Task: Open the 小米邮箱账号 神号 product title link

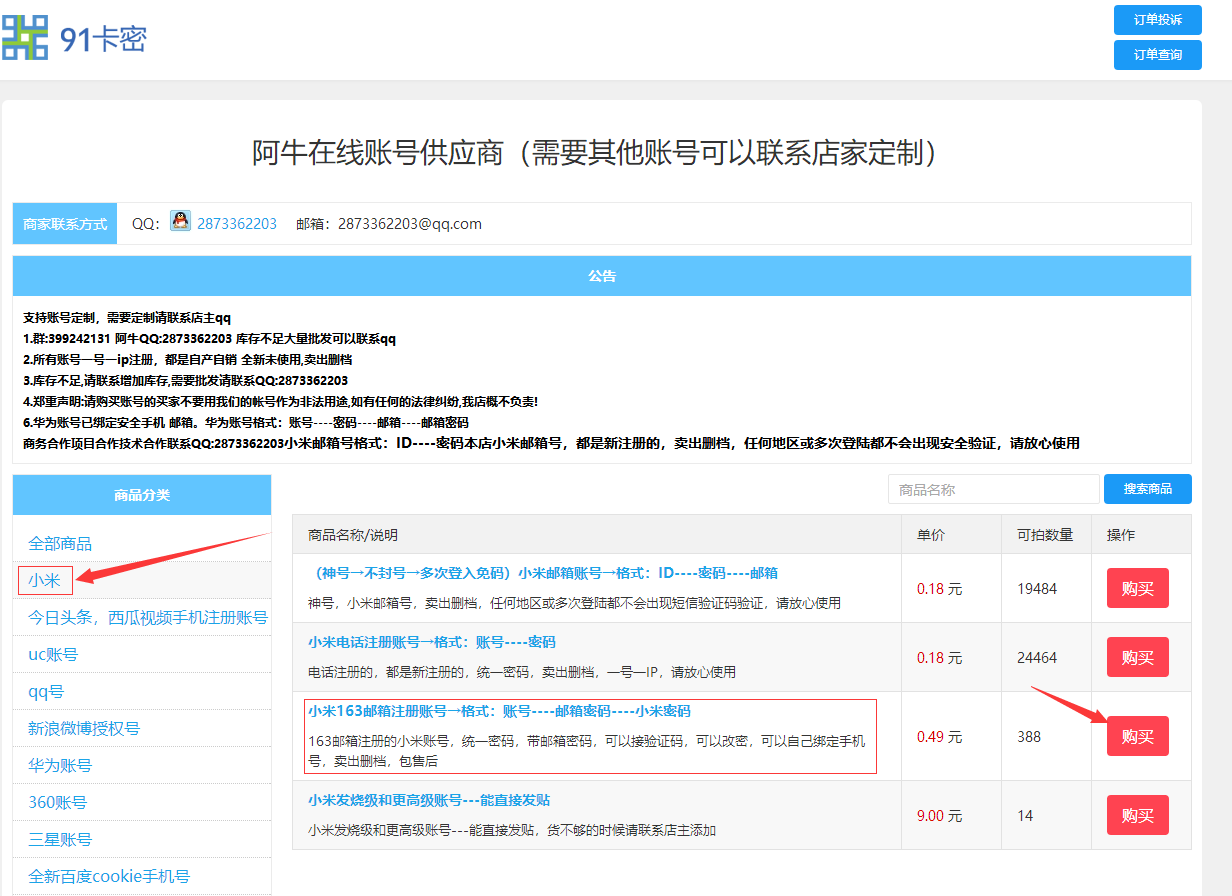Action: click(x=543, y=573)
